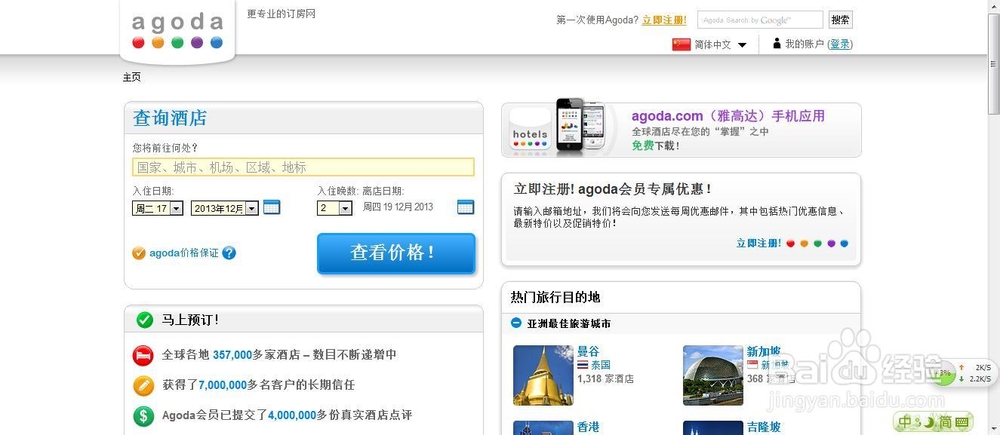This screenshot has width=1000, height=435.
Task: Click the 我的账户 text
Action: (804, 44)
